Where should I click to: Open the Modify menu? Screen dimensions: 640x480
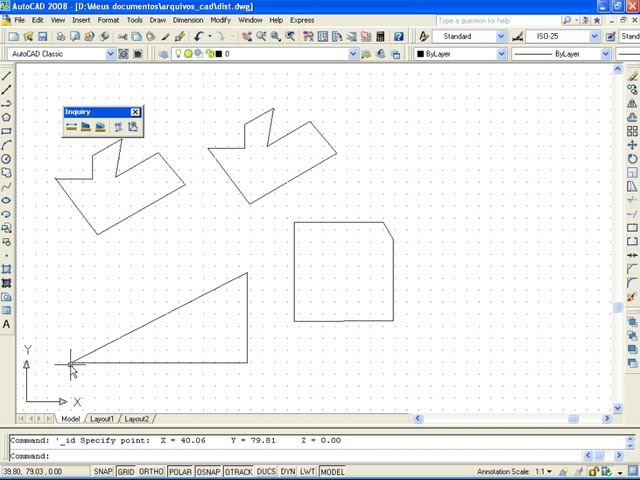(x=221, y=20)
